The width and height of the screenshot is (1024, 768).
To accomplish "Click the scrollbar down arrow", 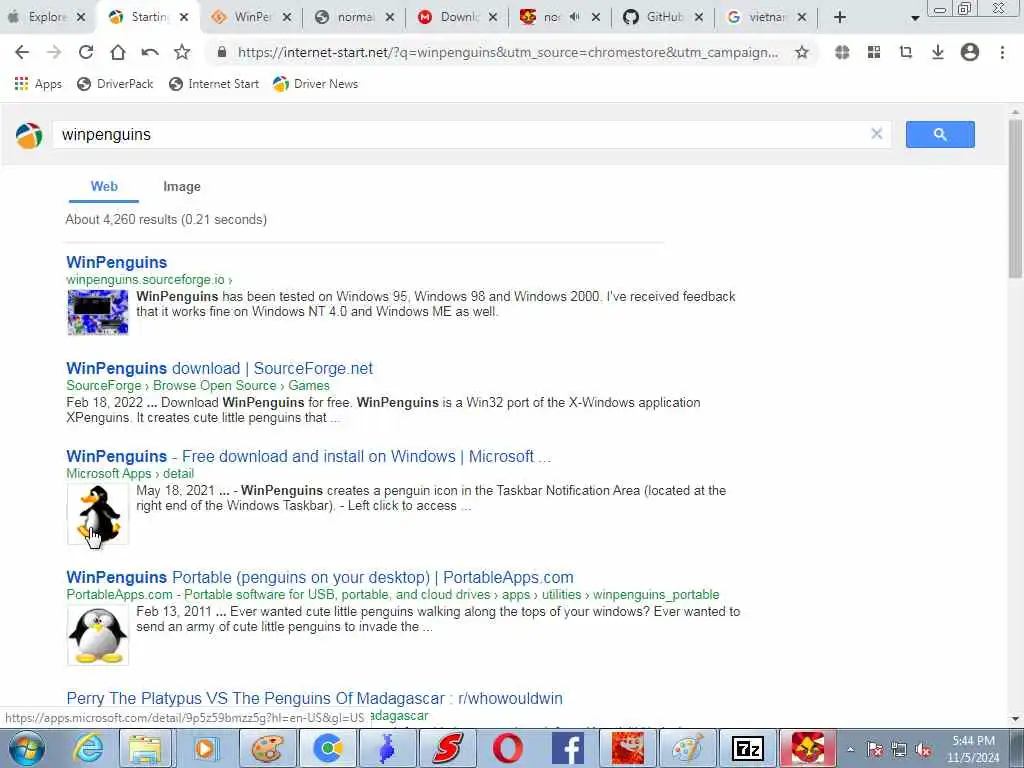I will pos(1015,718).
